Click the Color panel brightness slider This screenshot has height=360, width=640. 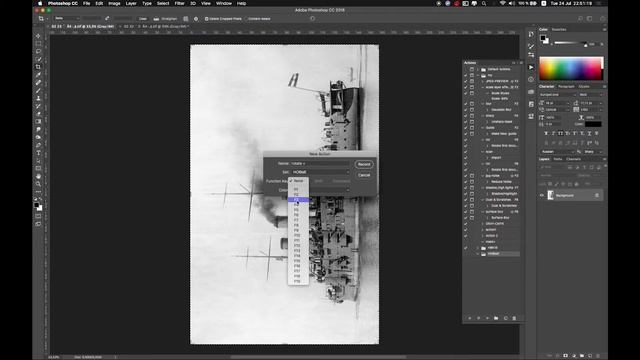pos(571,43)
